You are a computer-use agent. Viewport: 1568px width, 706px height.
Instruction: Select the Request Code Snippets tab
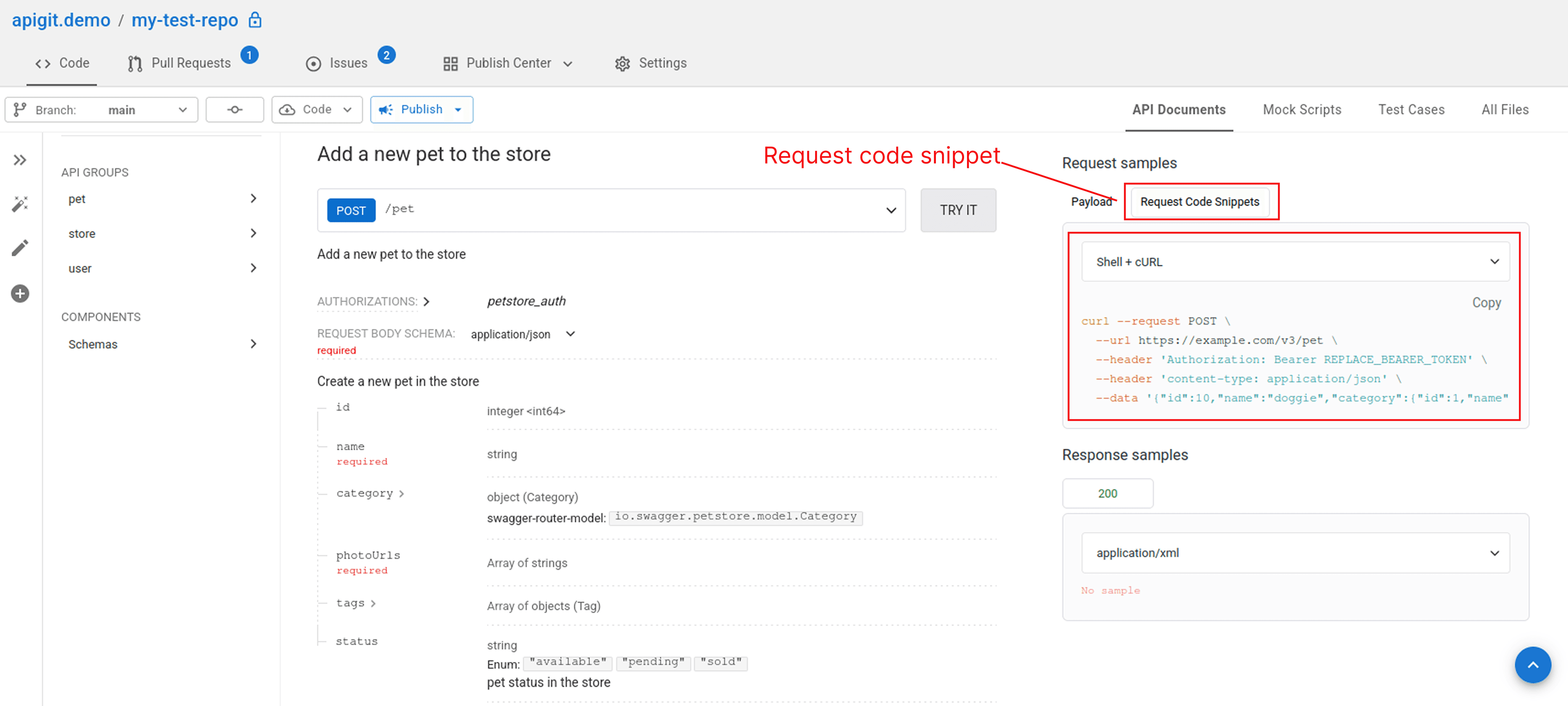[x=1199, y=202]
